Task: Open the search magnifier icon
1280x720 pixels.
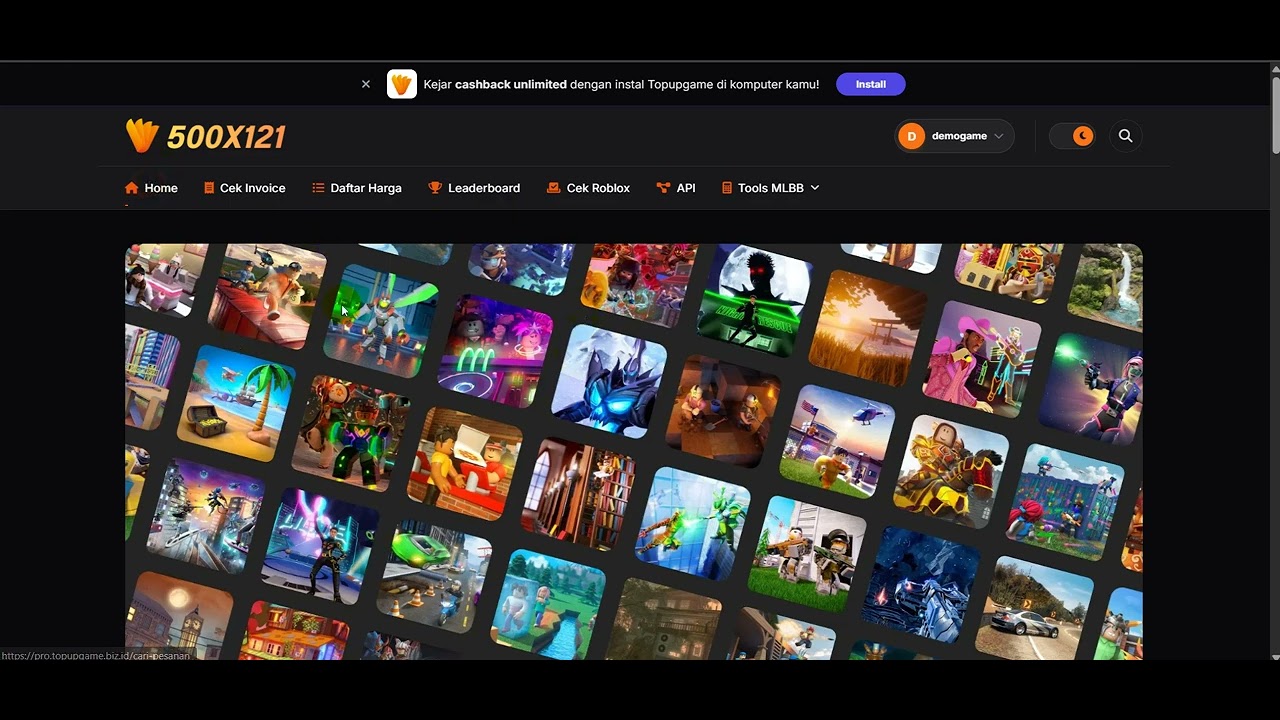Action: pyautogui.click(x=1126, y=136)
